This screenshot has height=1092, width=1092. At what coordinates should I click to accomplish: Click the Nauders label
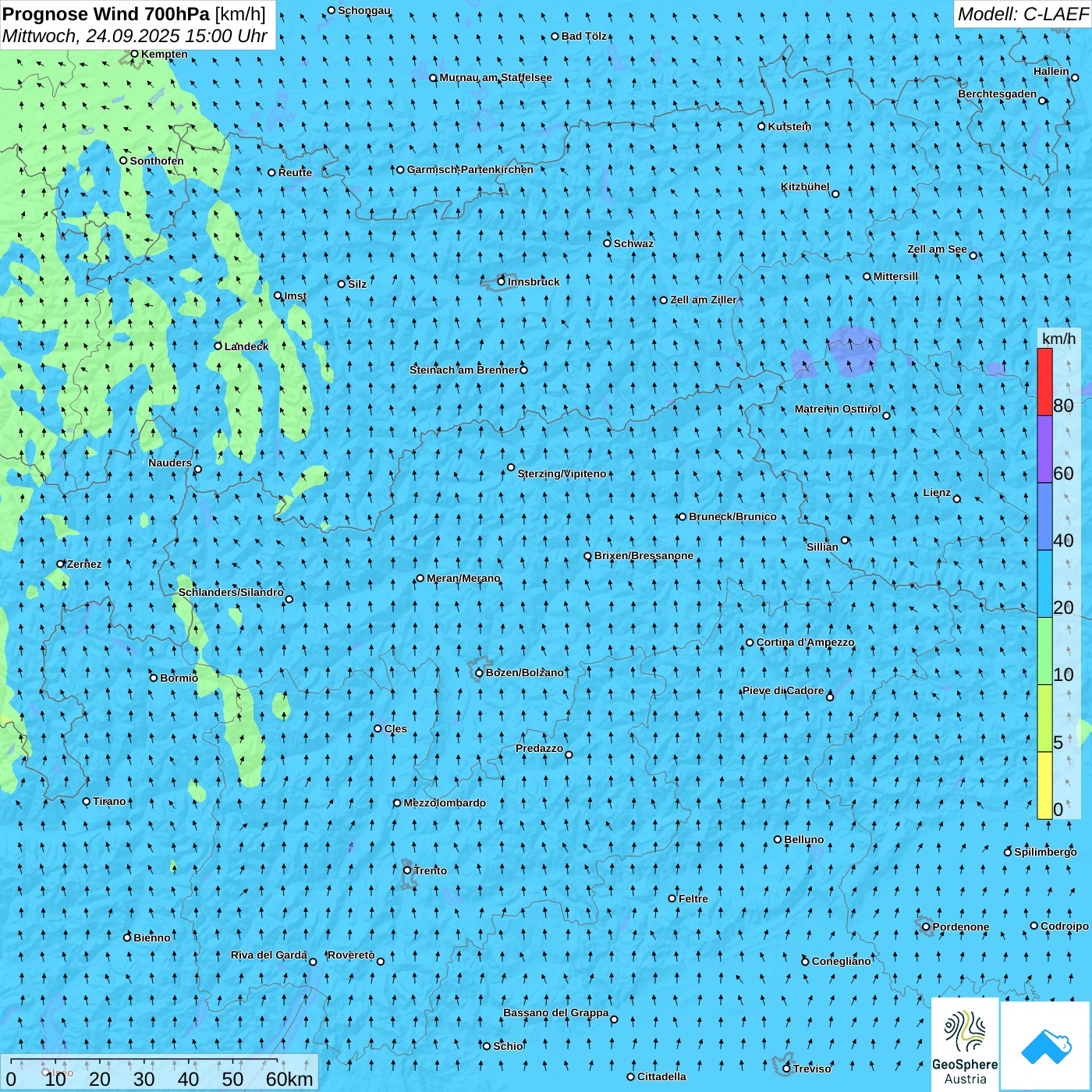pos(170,463)
